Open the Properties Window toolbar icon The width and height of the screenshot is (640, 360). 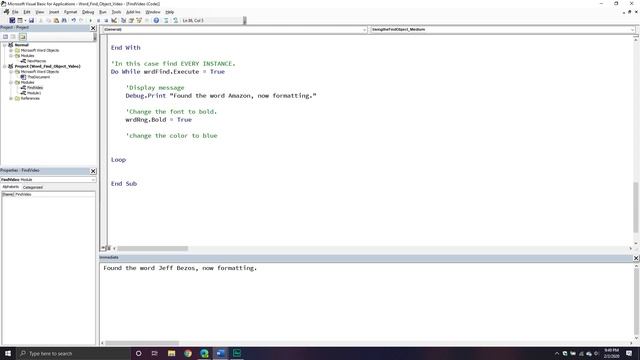(x=131, y=20)
